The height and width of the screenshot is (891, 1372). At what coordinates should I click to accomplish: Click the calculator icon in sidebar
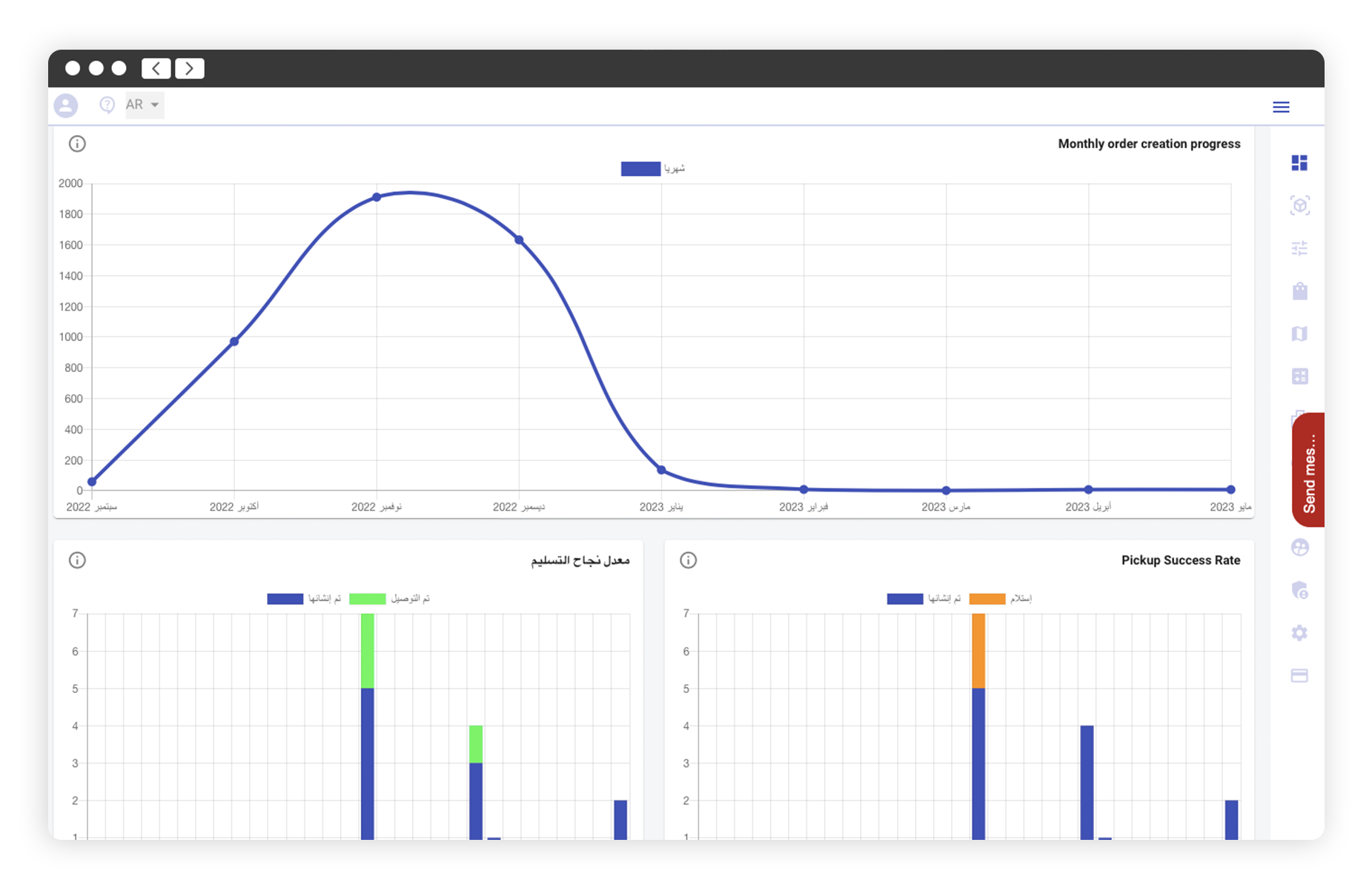coord(1299,377)
